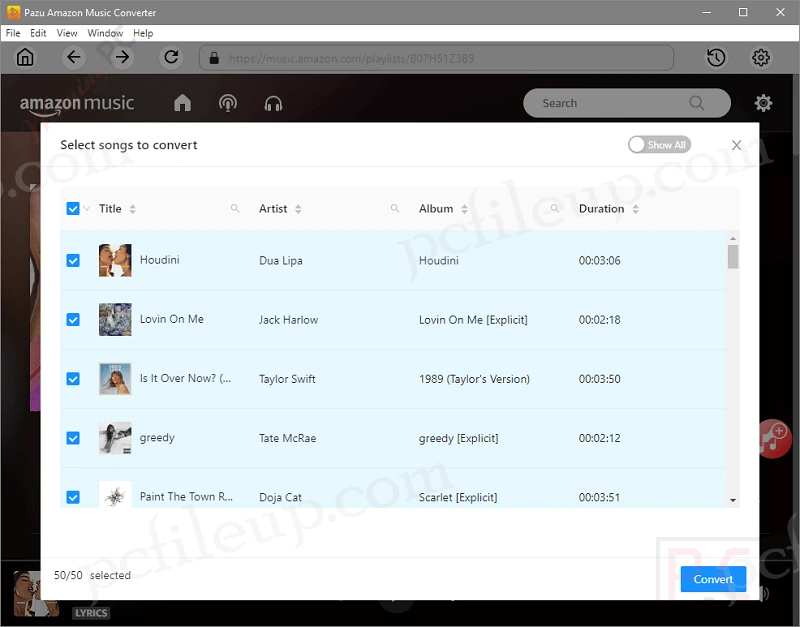Go forward using the right arrow
The image size is (800, 627).
(122, 58)
